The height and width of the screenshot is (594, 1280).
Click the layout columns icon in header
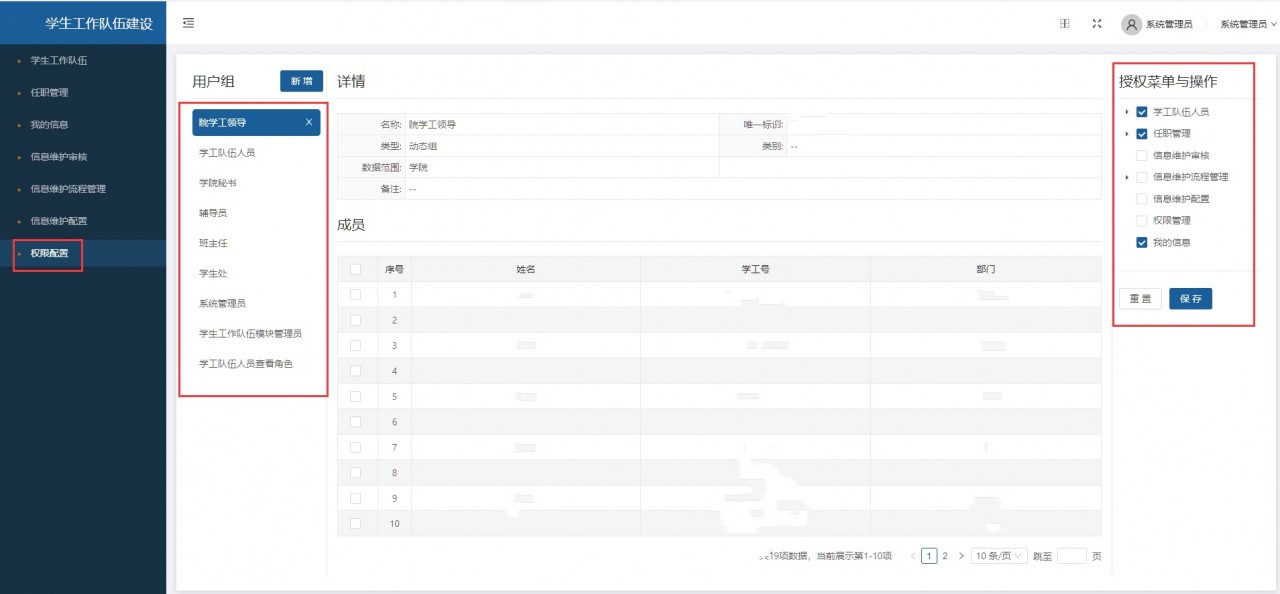(x=1065, y=24)
